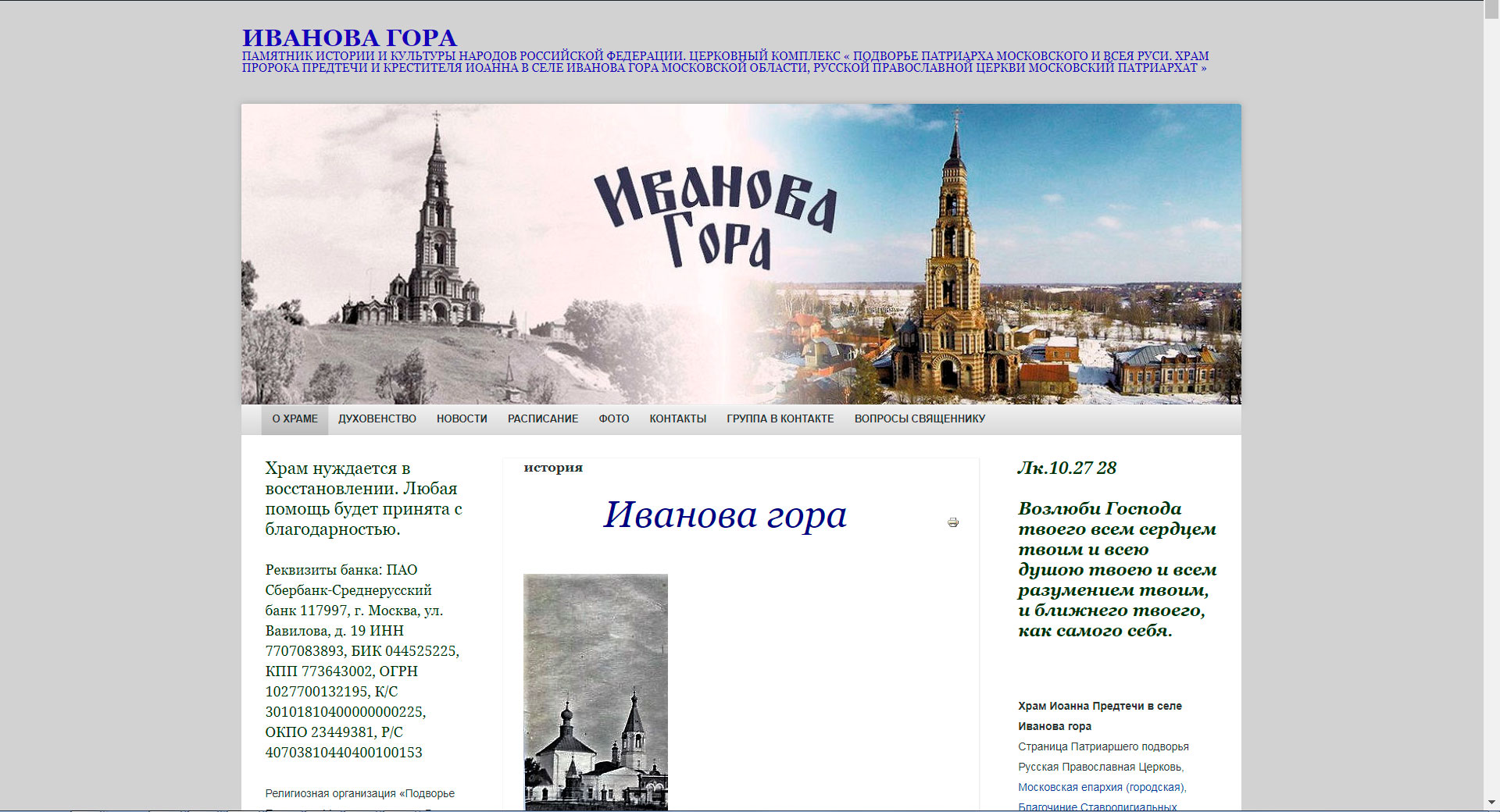This screenshot has width=1500, height=812.
Task: Open the ДУХОВЕНСТВО menu item
Action: click(x=377, y=419)
